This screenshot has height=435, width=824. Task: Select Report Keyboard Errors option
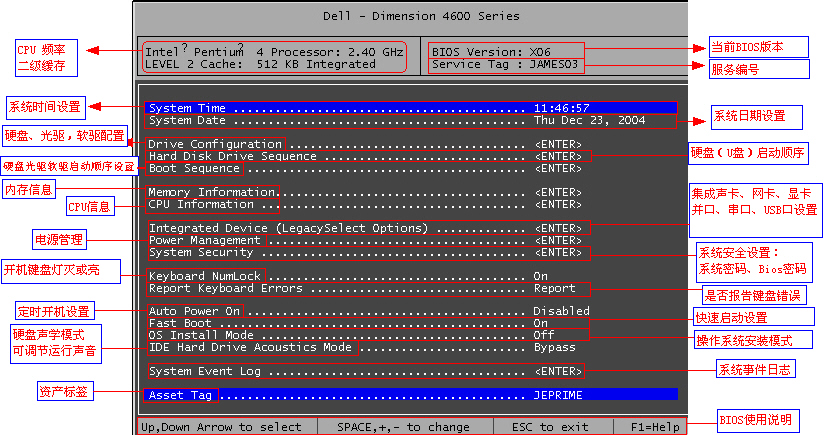pos(226,288)
